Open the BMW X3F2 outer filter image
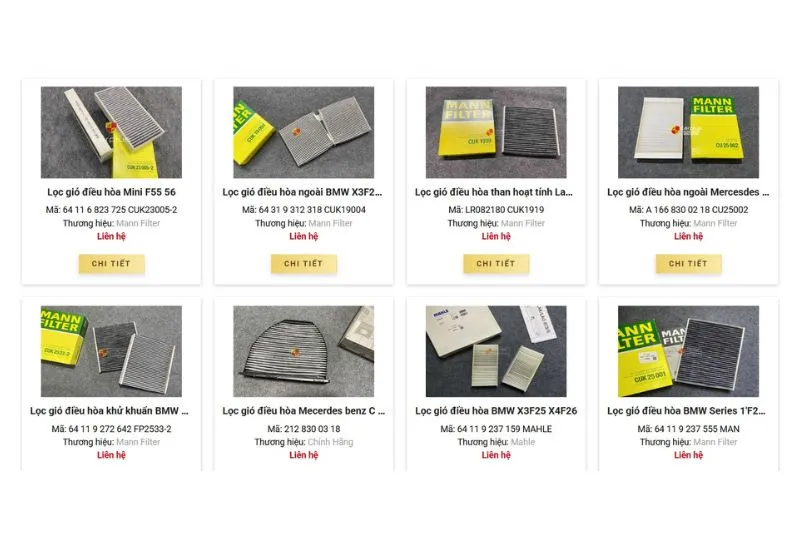 pyautogui.click(x=304, y=132)
